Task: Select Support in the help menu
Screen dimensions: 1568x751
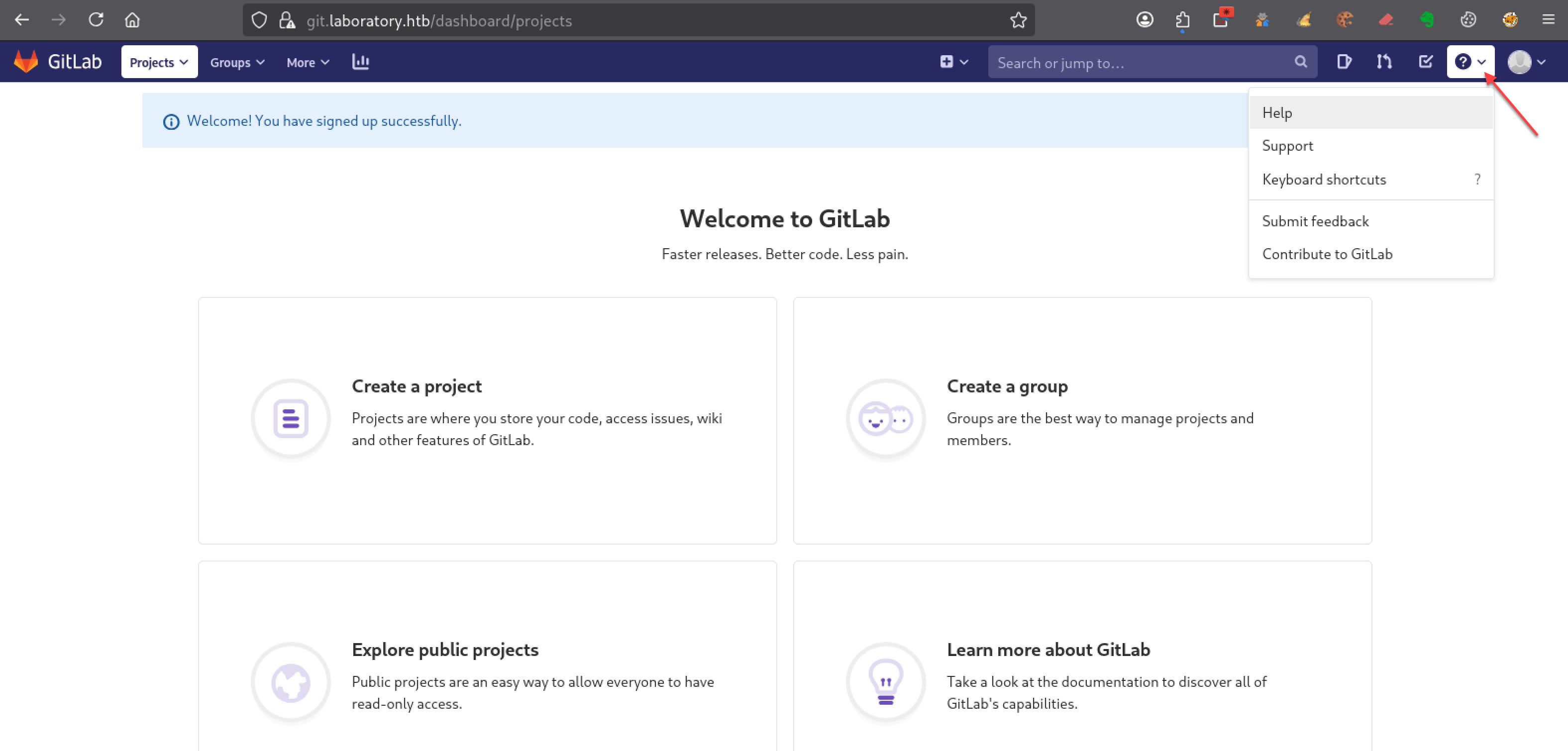Action: pyautogui.click(x=1371, y=145)
